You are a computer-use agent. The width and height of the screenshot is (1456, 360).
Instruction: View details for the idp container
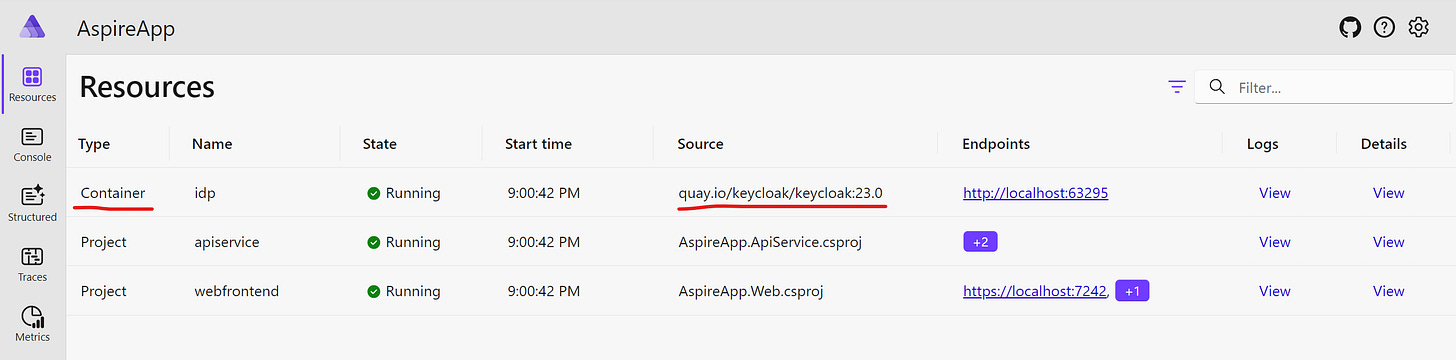coord(1389,193)
